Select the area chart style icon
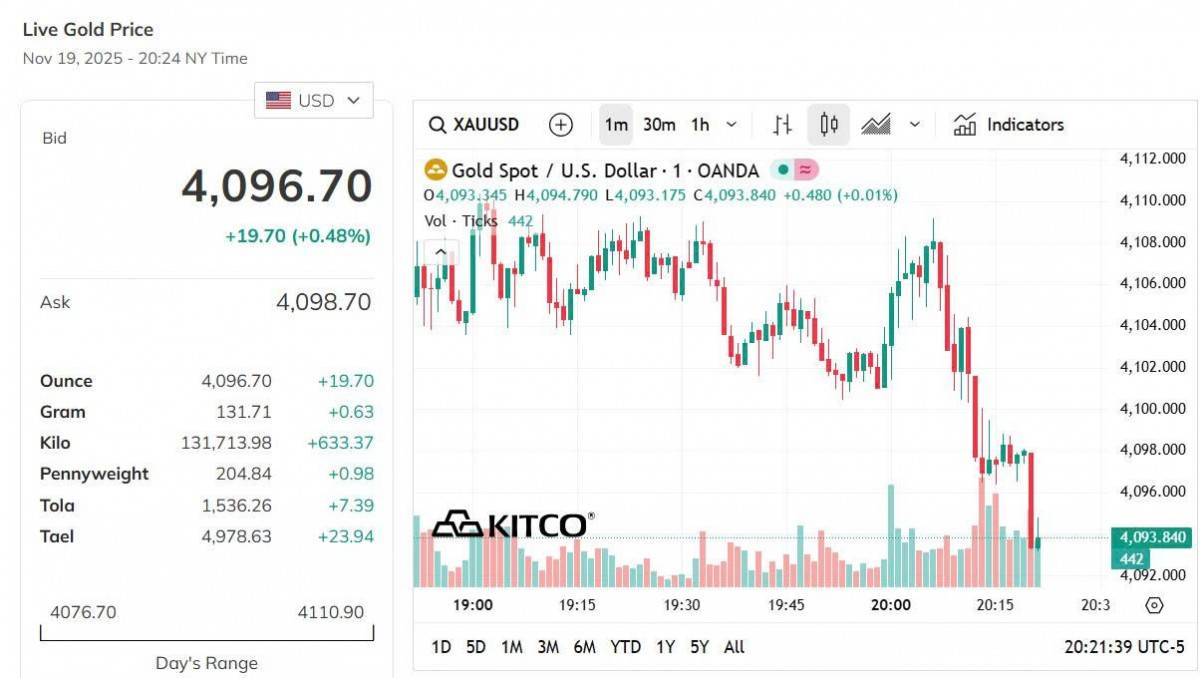The height and width of the screenshot is (678, 1200). [876, 125]
